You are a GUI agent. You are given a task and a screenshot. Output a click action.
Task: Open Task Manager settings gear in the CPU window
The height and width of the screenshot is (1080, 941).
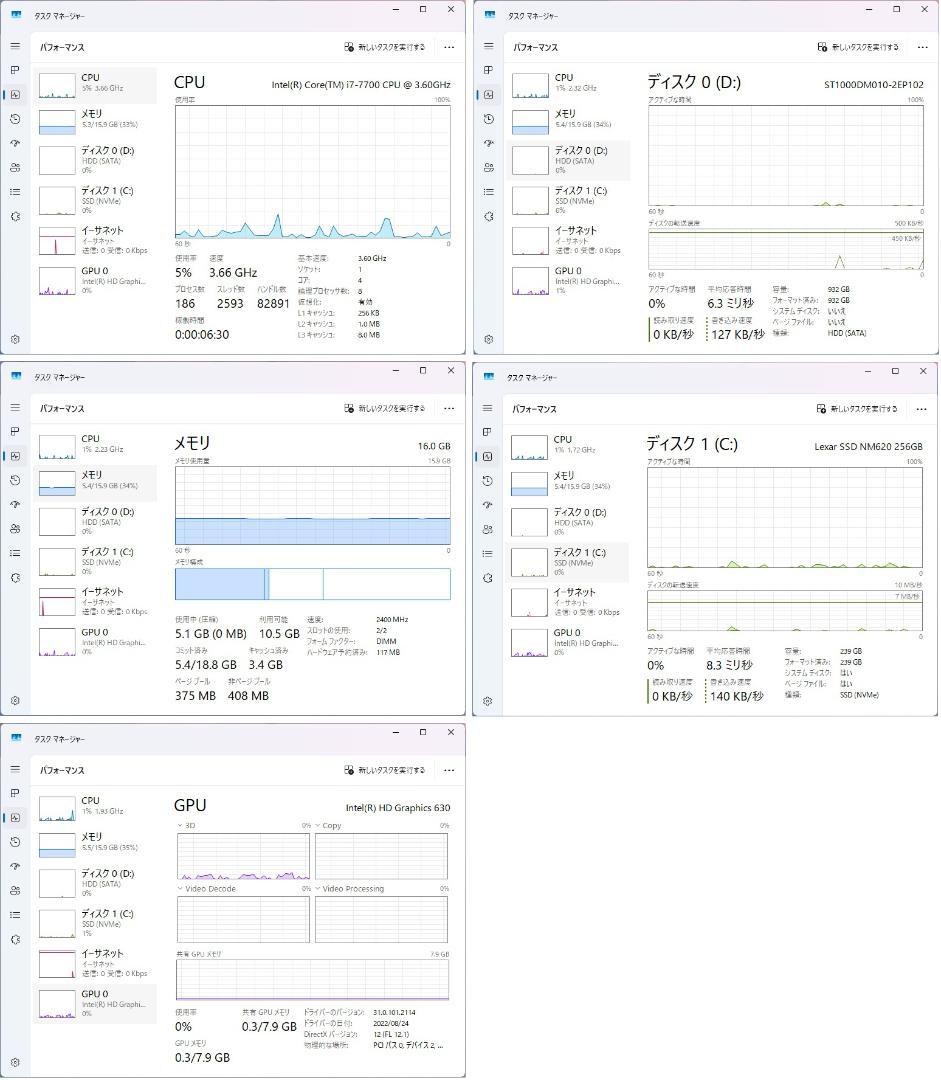[x=15, y=339]
